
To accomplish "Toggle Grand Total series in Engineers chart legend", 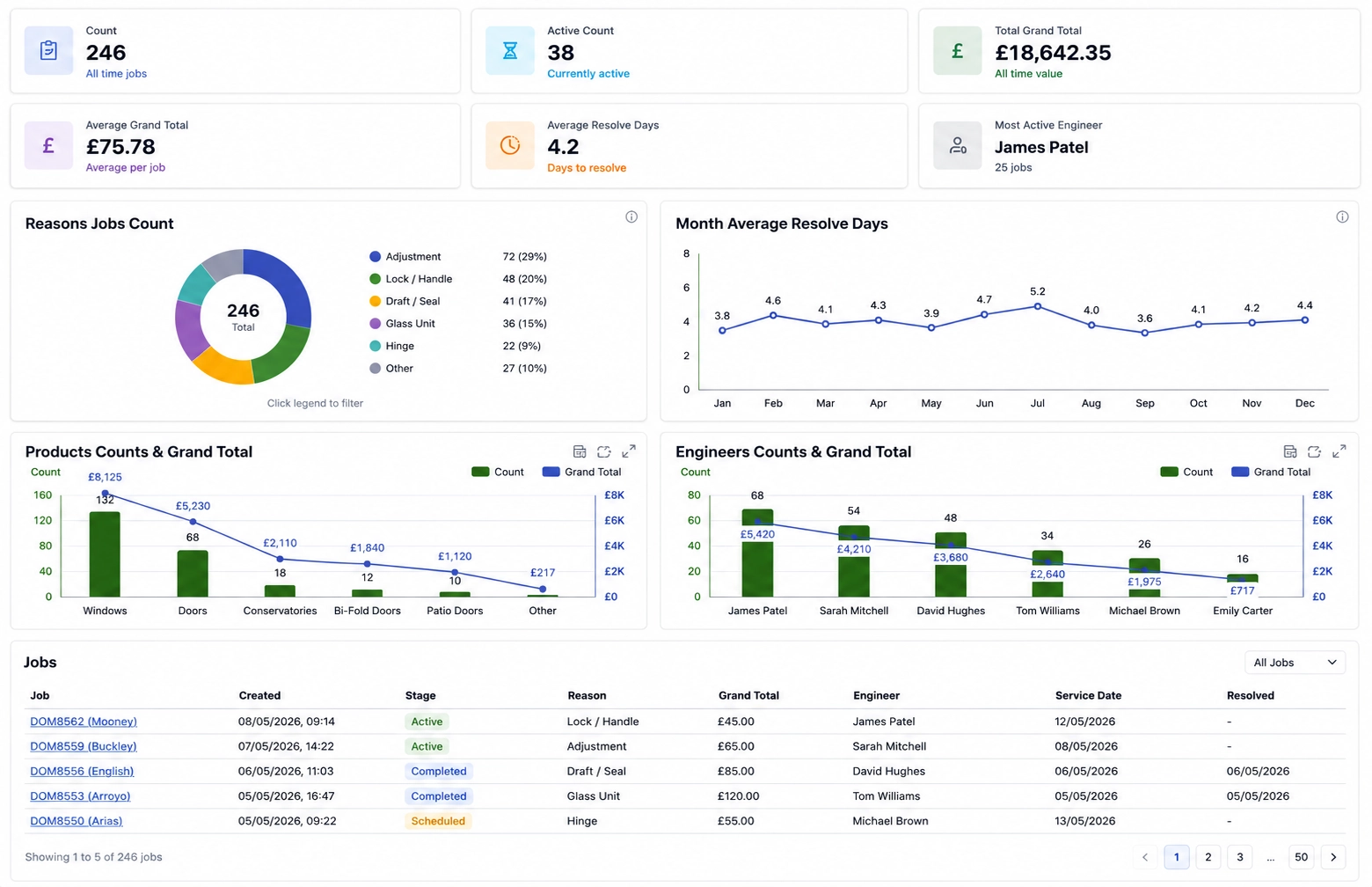I will [x=1272, y=472].
